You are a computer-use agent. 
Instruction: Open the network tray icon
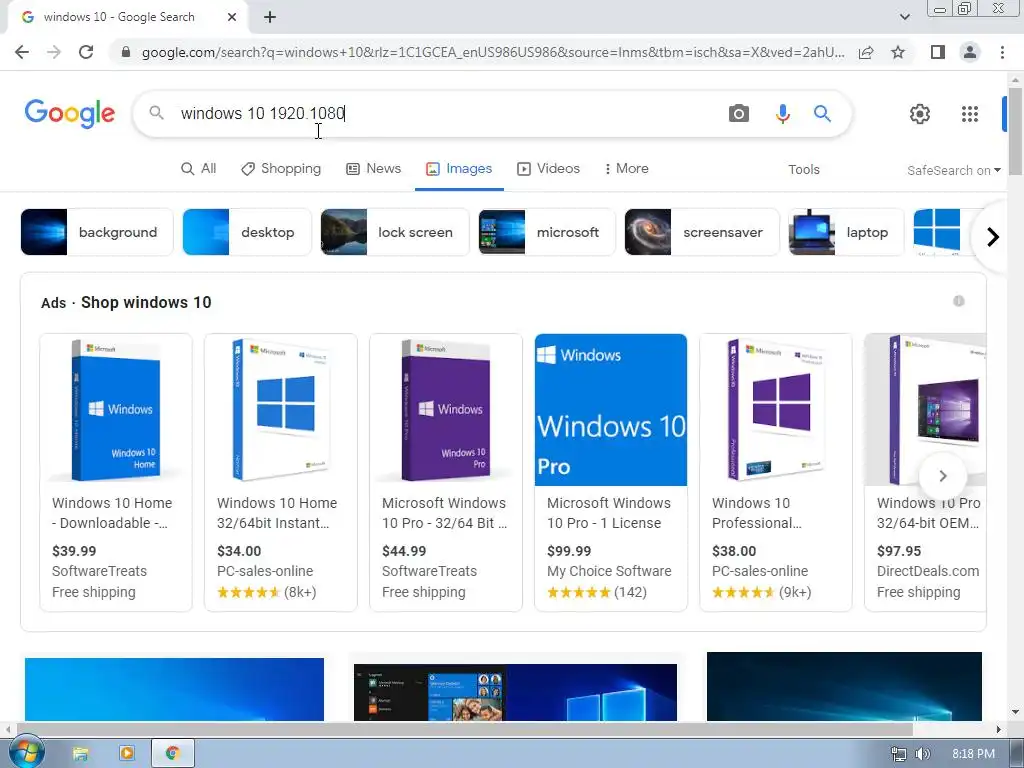tap(899, 754)
